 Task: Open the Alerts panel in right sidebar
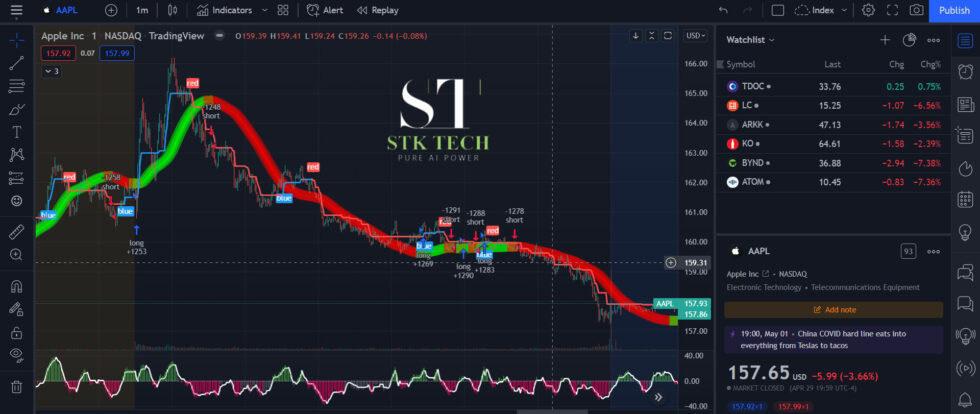pos(965,71)
